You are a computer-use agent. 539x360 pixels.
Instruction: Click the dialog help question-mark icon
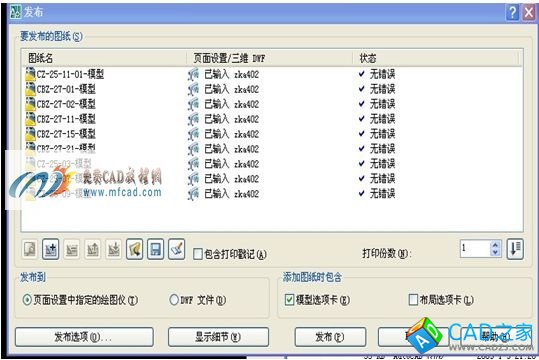pos(513,13)
